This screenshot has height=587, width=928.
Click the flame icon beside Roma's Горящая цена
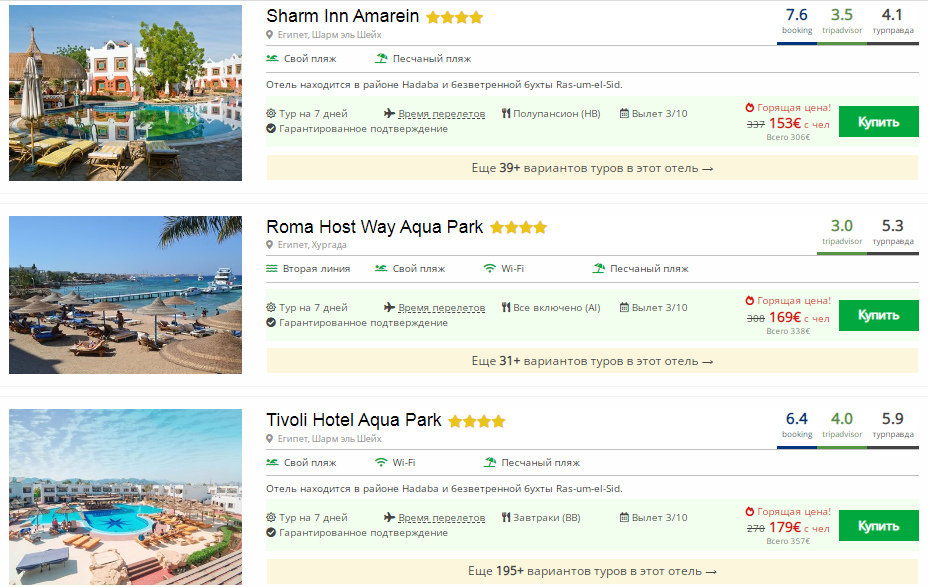[x=750, y=300]
